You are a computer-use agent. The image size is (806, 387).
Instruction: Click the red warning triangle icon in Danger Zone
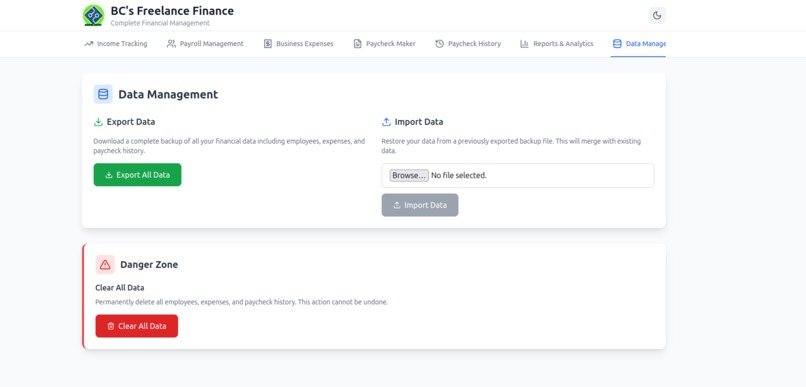pyautogui.click(x=105, y=265)
